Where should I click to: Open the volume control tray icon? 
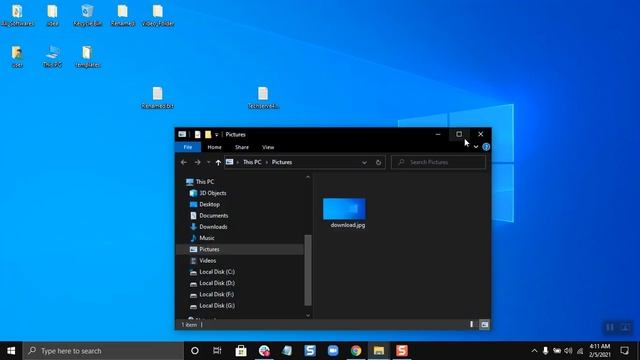pyautogui.click(x=568, y=351)
